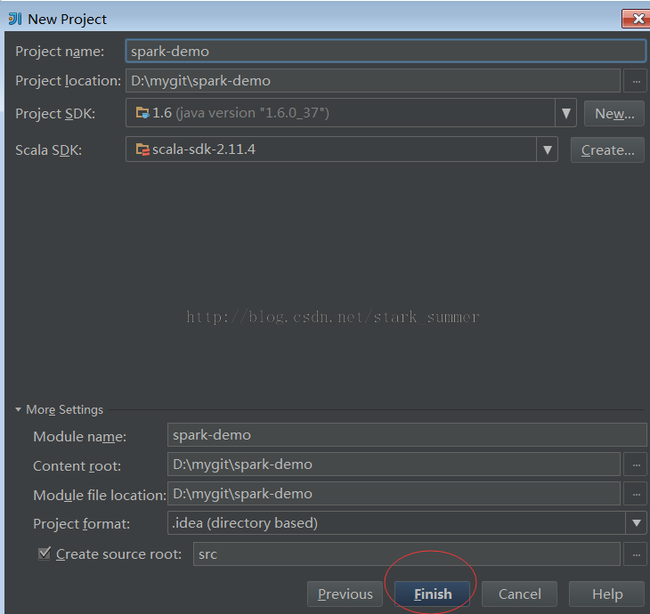Screen dimensions: 650x614
Task: Click the 'Scala SDK:' label
Action: (49, 150)
